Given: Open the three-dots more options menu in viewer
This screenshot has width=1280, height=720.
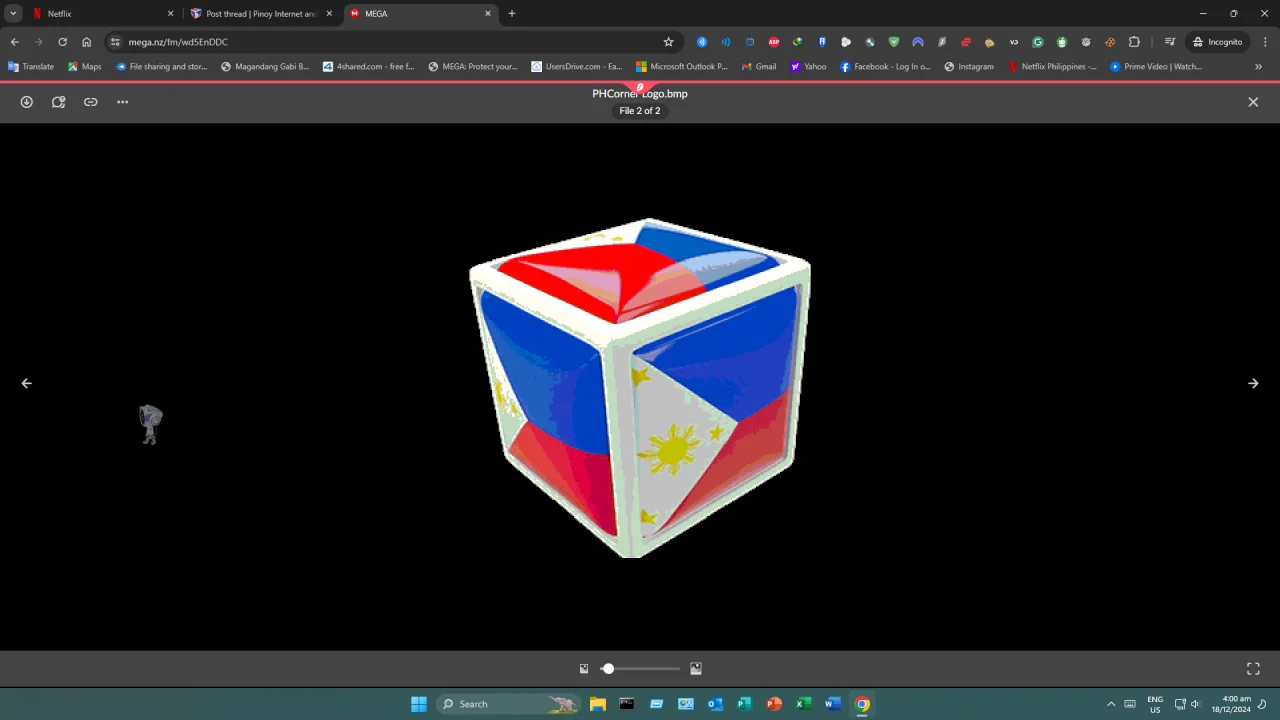Looking at the screenshot, I should (x=123, y=102).
